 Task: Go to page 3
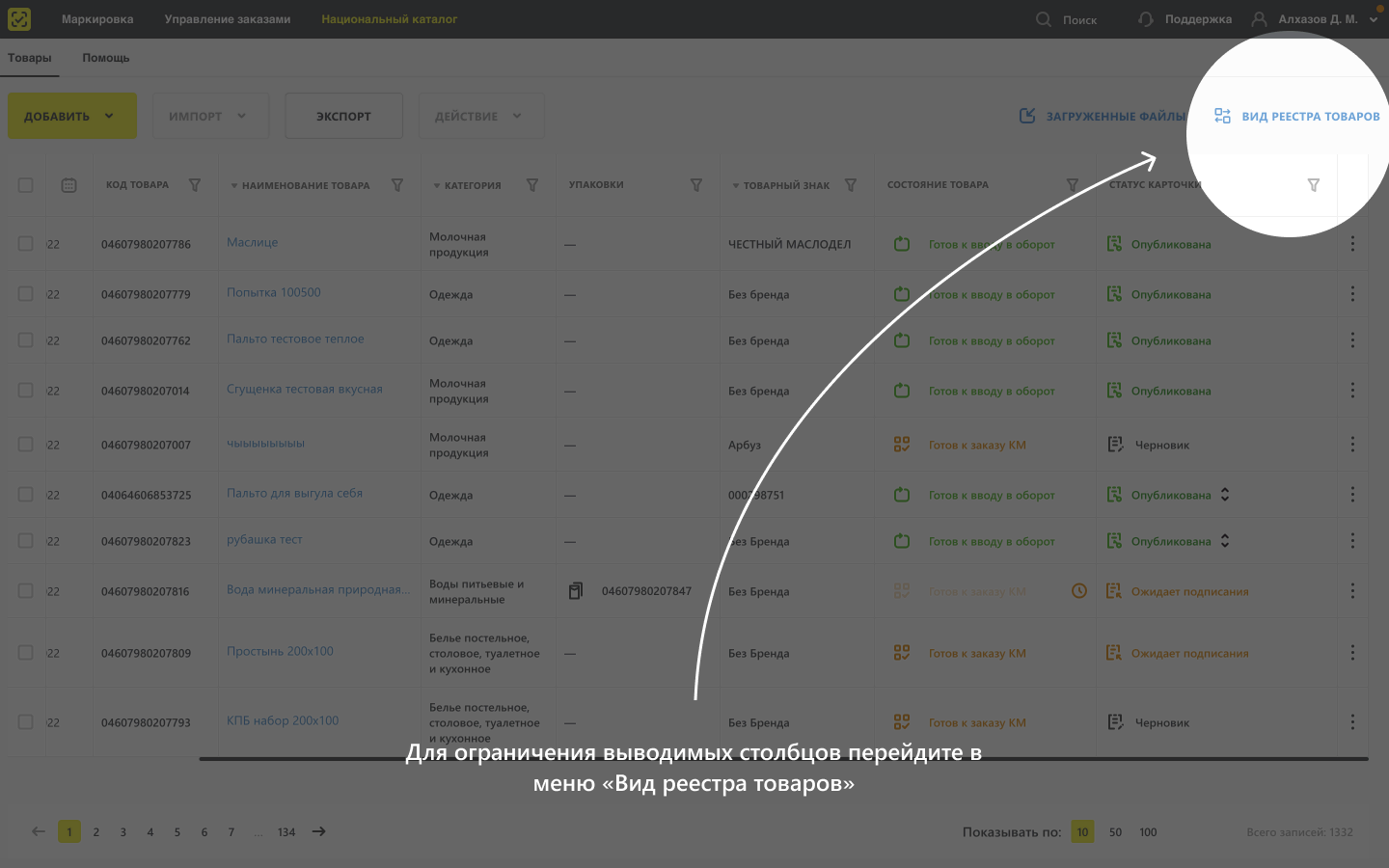click(x=123, y=831)
